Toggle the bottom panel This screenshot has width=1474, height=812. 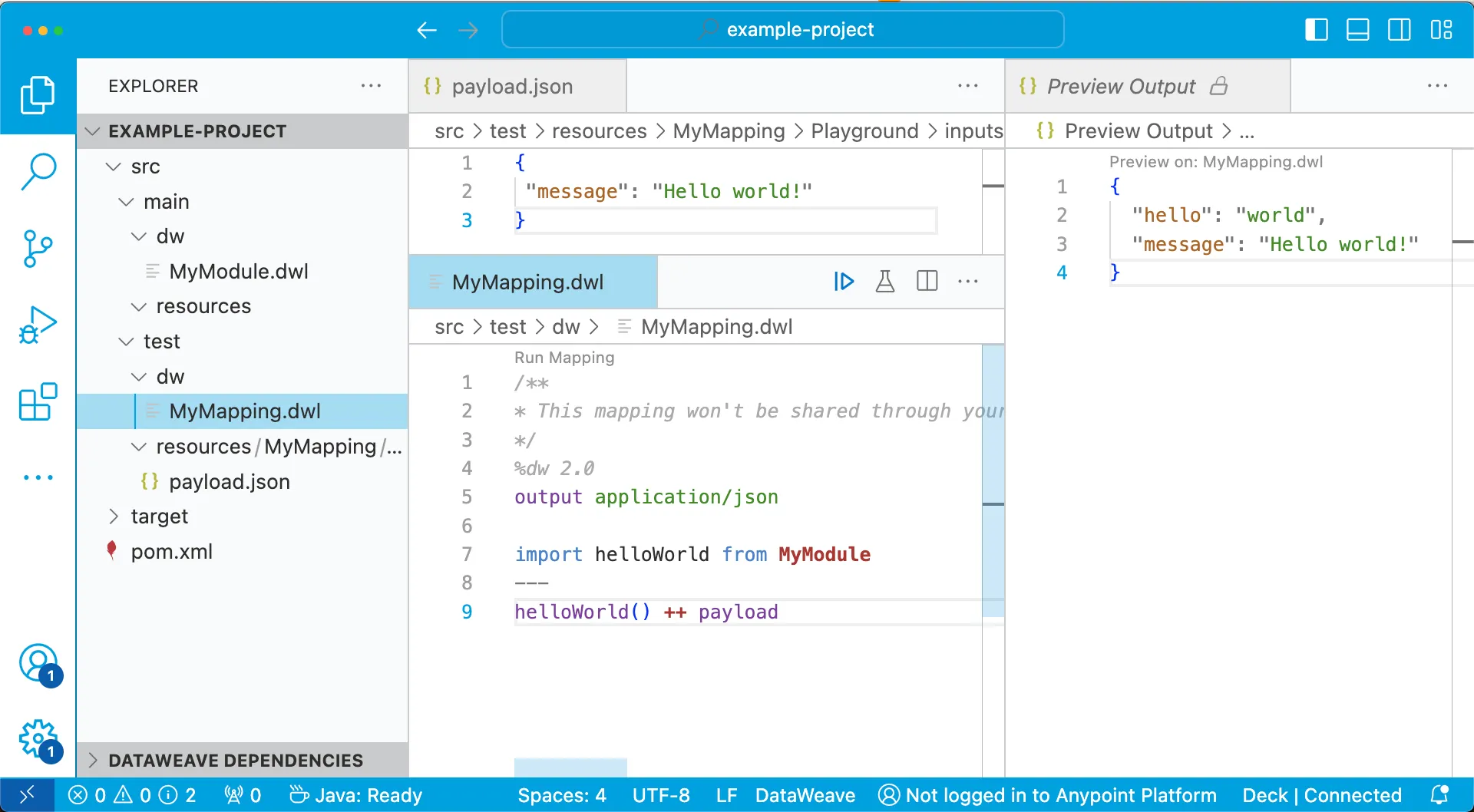click(1357, 30)
